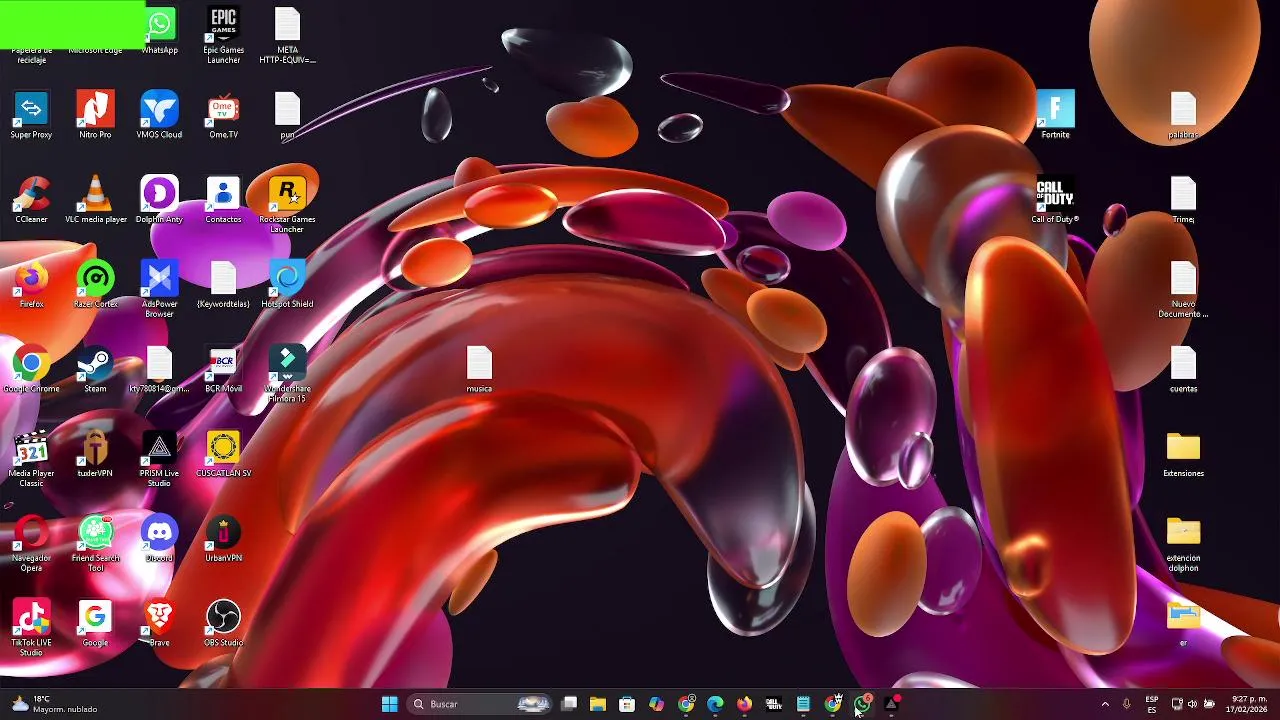Screen dimensions: 1280x720
Task: Select the {Keywordtelas} file
Action: [x=223, y=285]
